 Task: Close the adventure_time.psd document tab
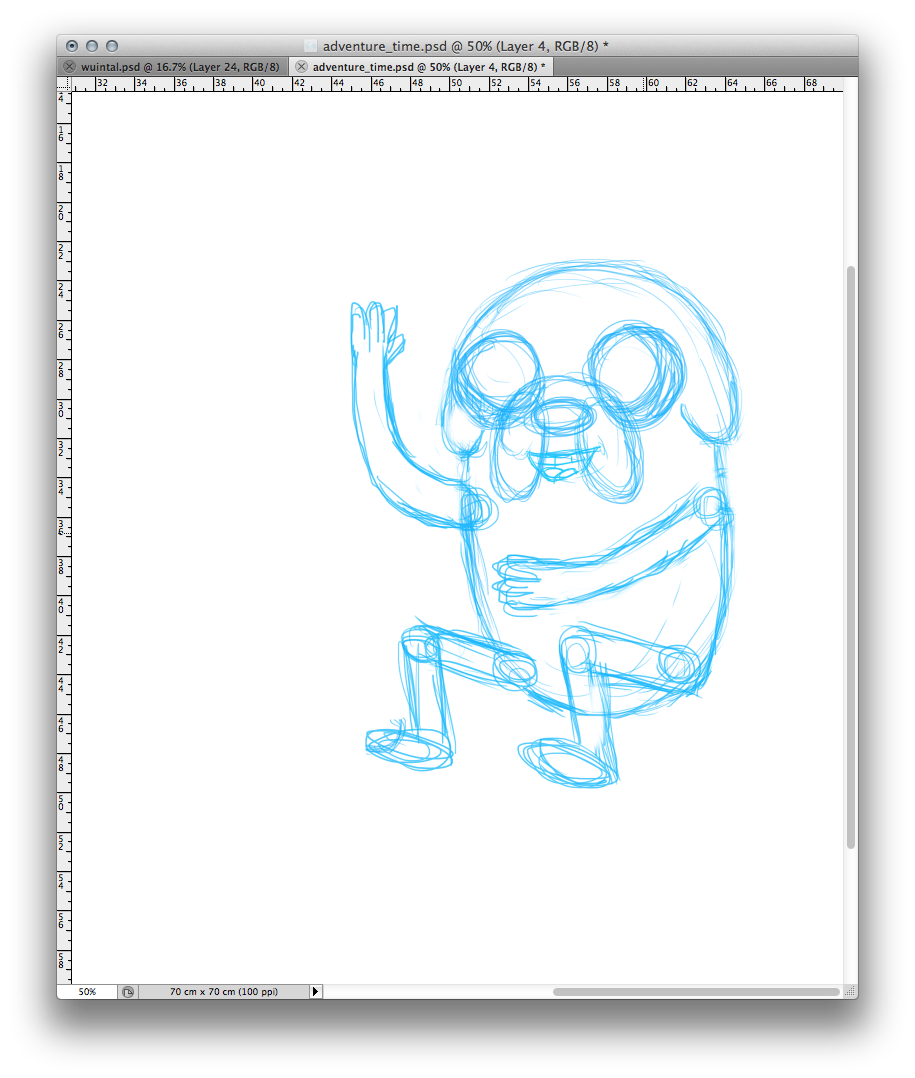(x=301, y=66)
